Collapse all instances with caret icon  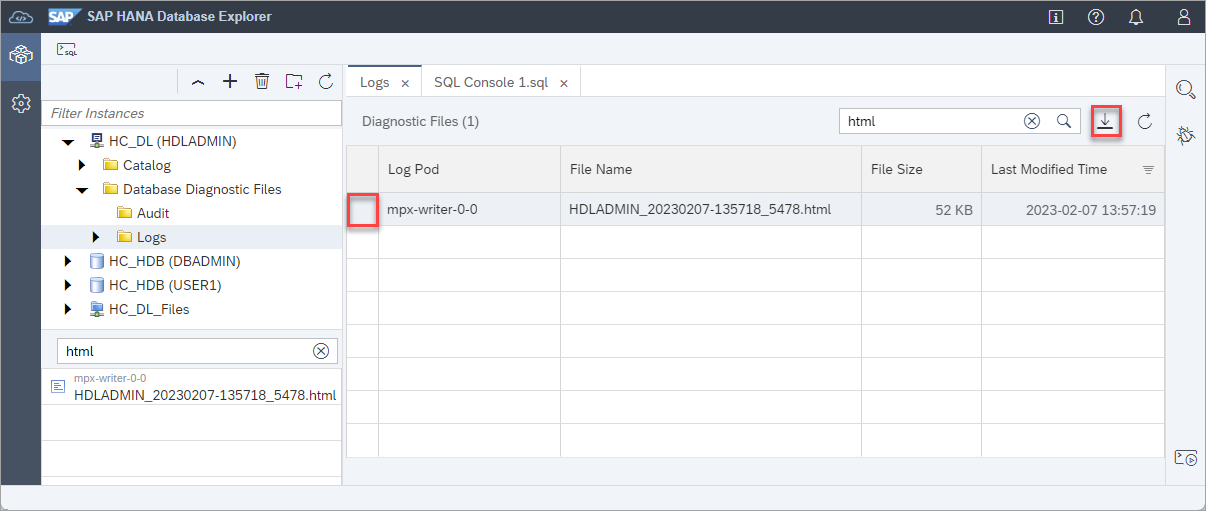pyautogui.click(x=198, y=82)
